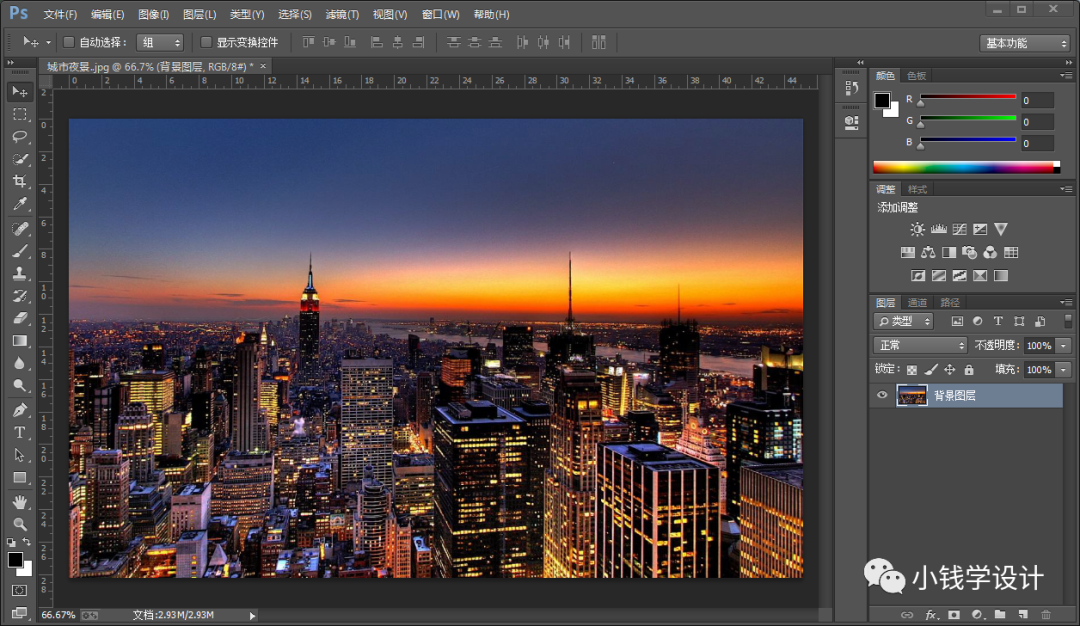Switch to the 色板 tab
The height and width of the screenshot is (626, 1080).
(x=917, y=76)
